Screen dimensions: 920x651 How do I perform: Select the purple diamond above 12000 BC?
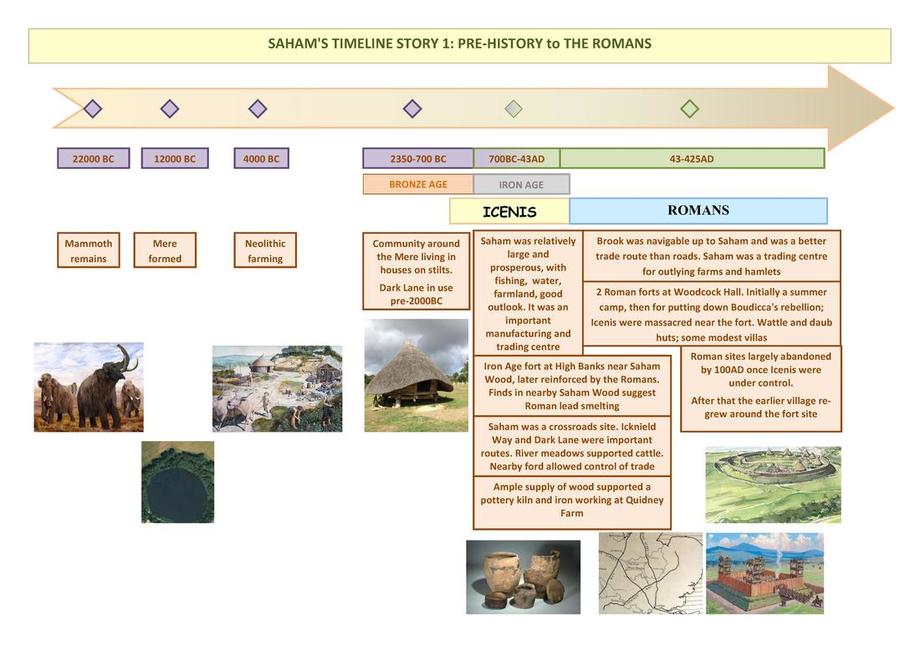[x=170, y=108]
